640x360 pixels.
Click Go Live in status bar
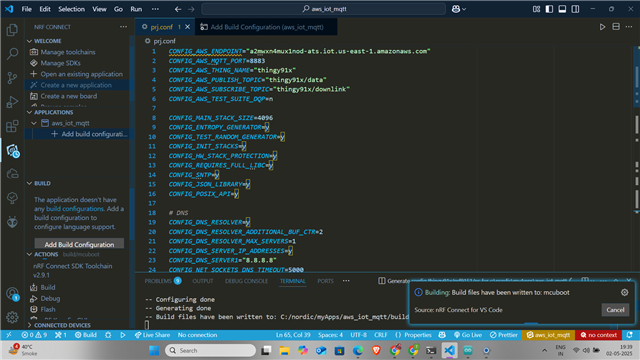(468, 335)
